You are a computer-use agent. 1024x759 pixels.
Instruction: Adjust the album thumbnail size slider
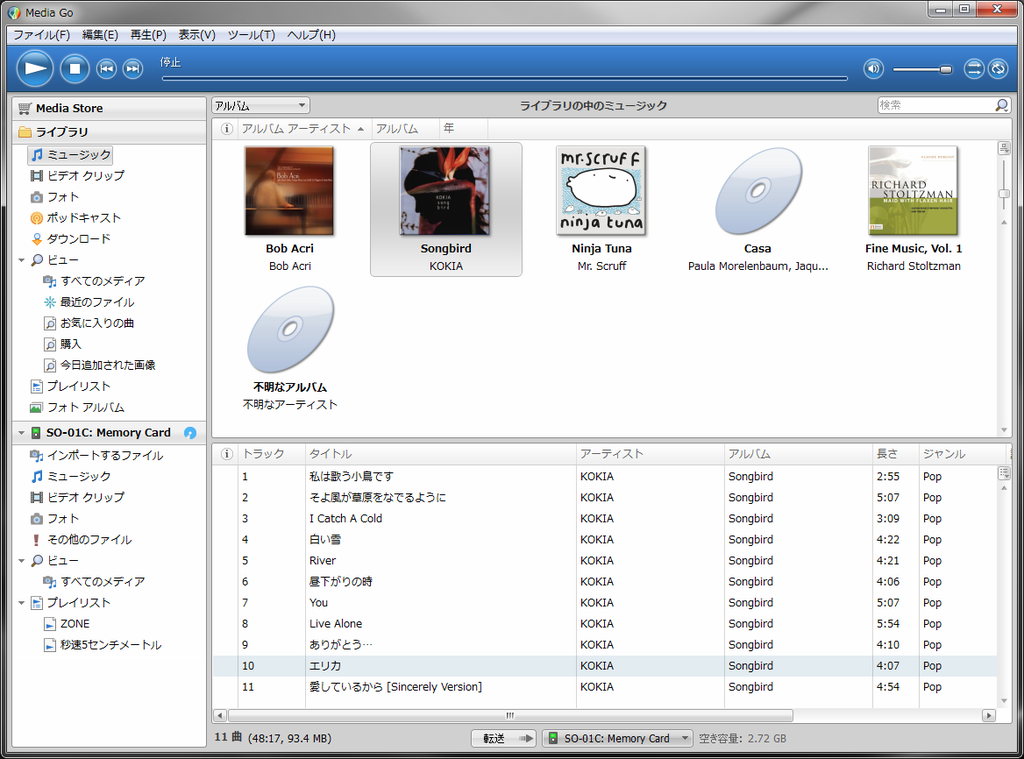(x=1004, y=194)
